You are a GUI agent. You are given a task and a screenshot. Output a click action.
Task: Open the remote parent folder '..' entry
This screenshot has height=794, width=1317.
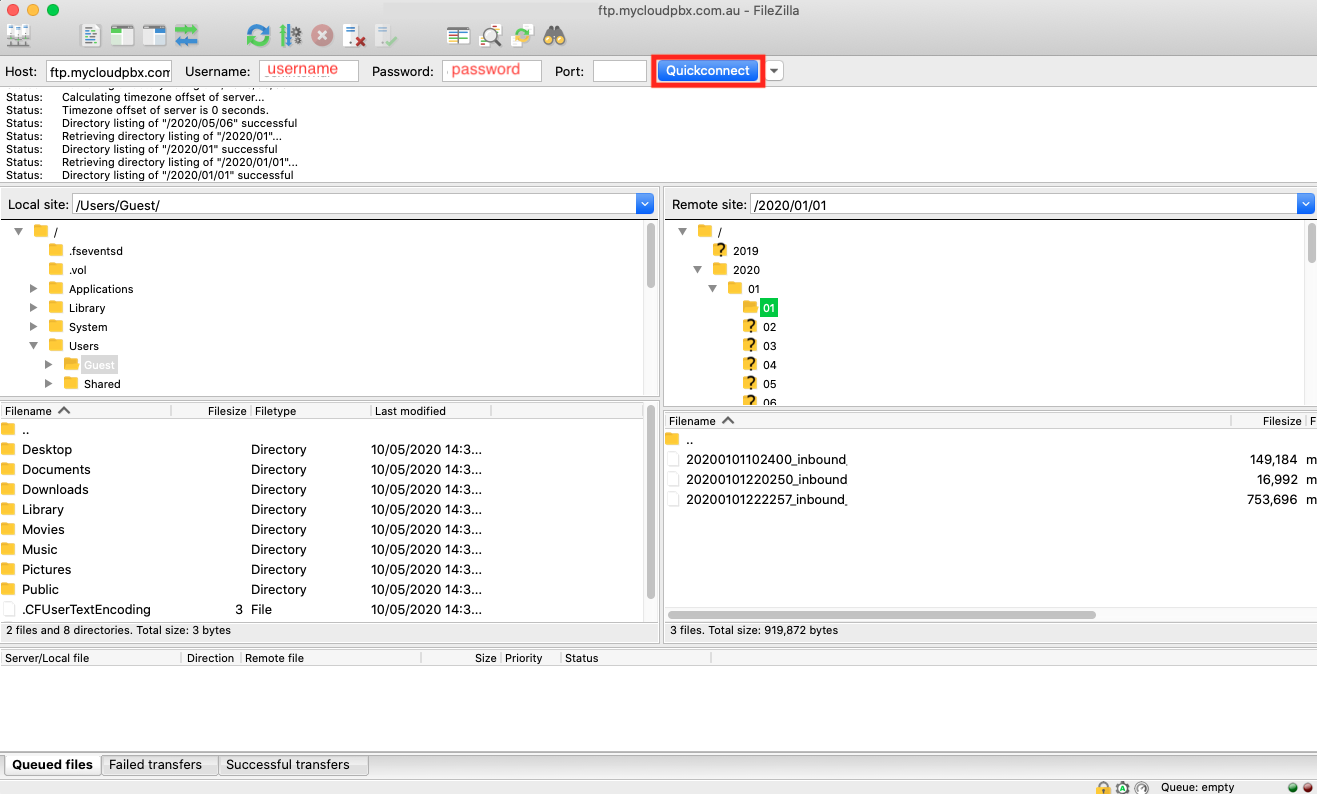pyautogui.click(x=680, y=440)
